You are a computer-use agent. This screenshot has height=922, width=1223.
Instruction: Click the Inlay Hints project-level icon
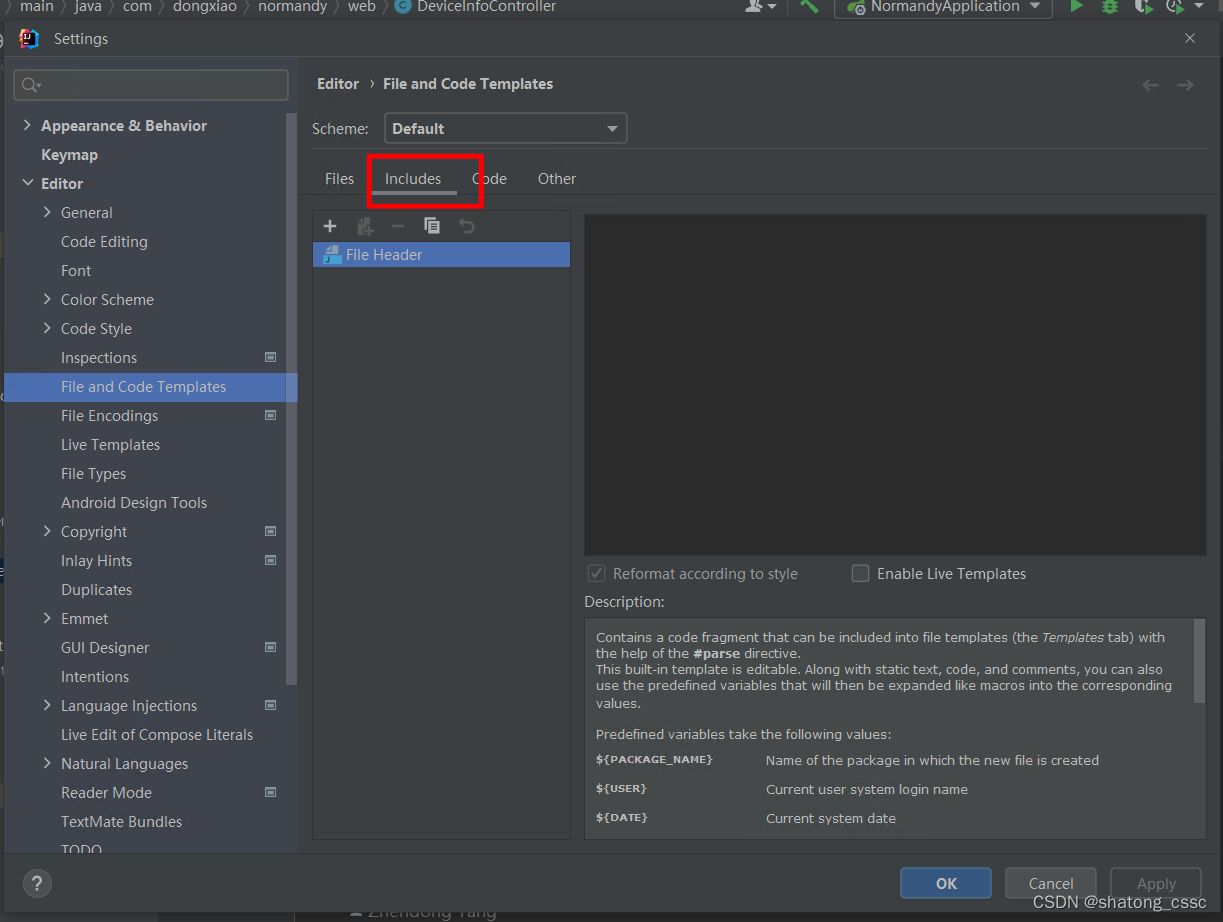[270, 560]
